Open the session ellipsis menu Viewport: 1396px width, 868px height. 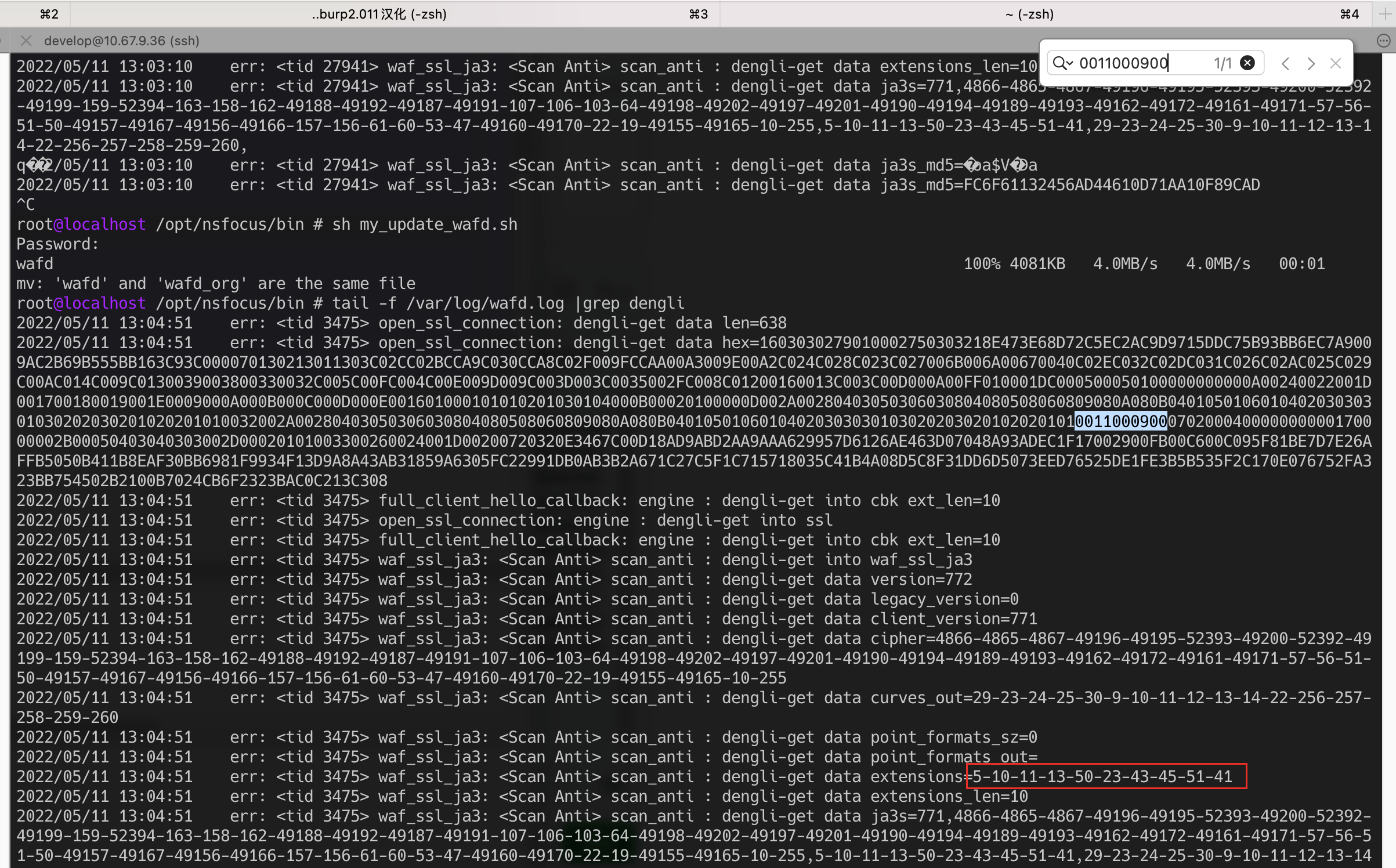[x=1383, y=41]
